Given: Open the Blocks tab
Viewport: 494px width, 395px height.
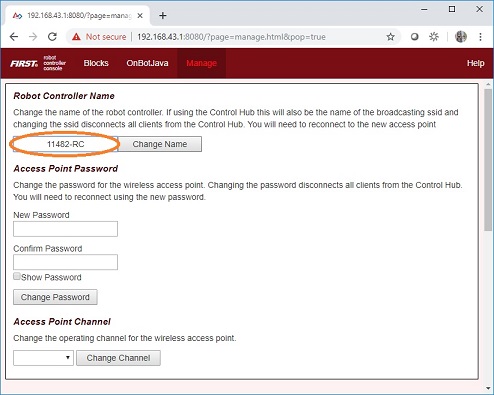Looking at the screenshot, I should [x=96, y=63].
